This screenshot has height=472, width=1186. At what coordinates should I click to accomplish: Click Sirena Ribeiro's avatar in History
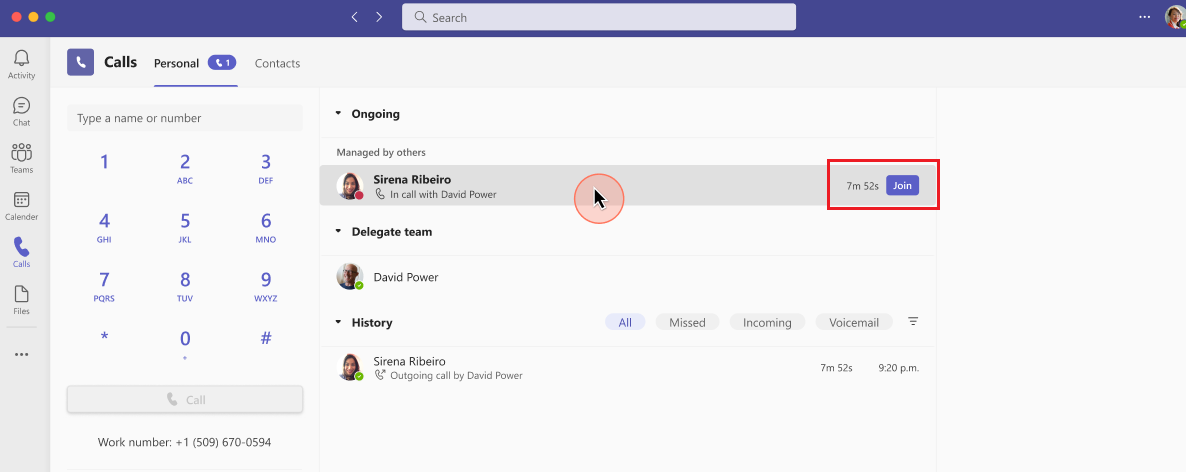point(349,367)
